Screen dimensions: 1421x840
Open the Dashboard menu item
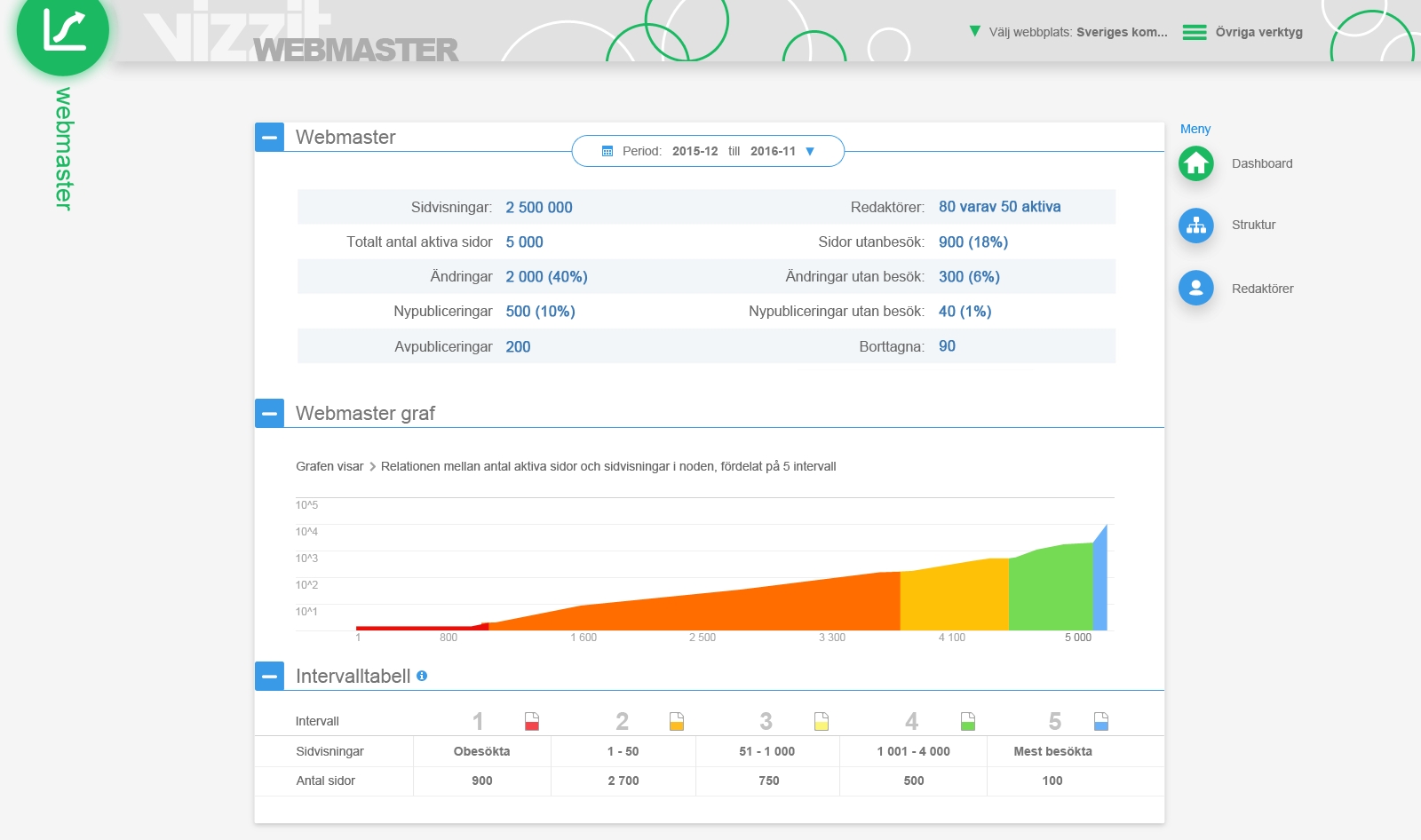point(1262,163)
